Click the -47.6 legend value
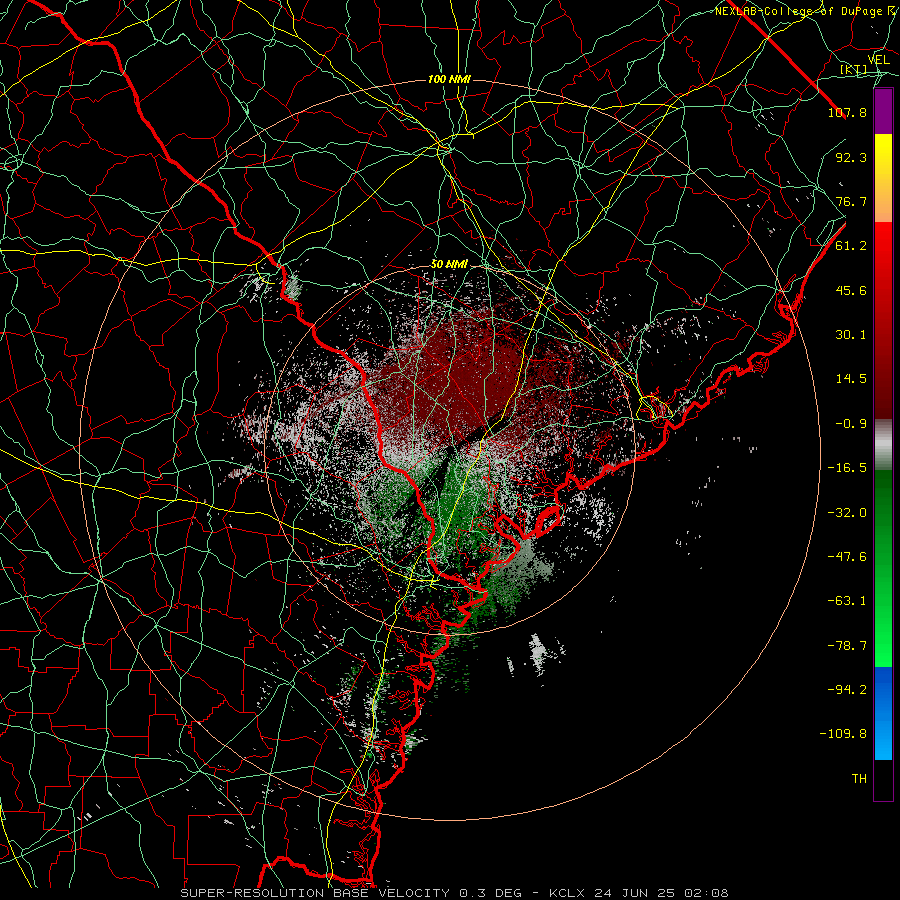 847,557
